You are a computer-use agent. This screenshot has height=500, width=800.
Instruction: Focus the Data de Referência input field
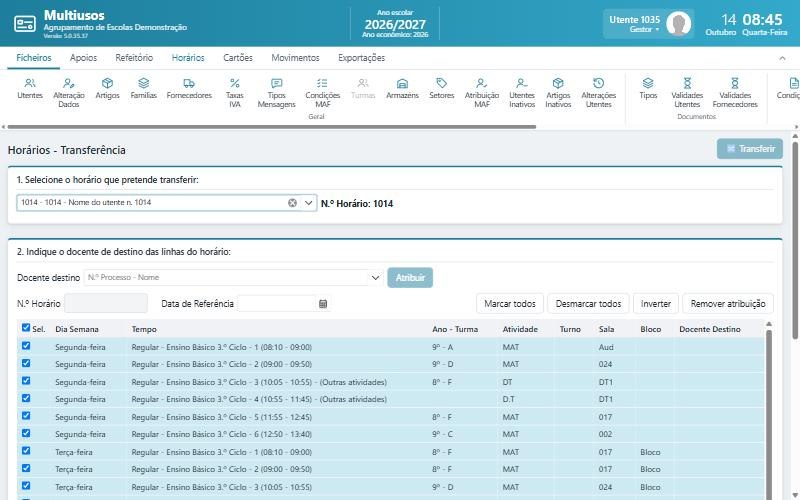pyautogui.click(x=277, y=304)
